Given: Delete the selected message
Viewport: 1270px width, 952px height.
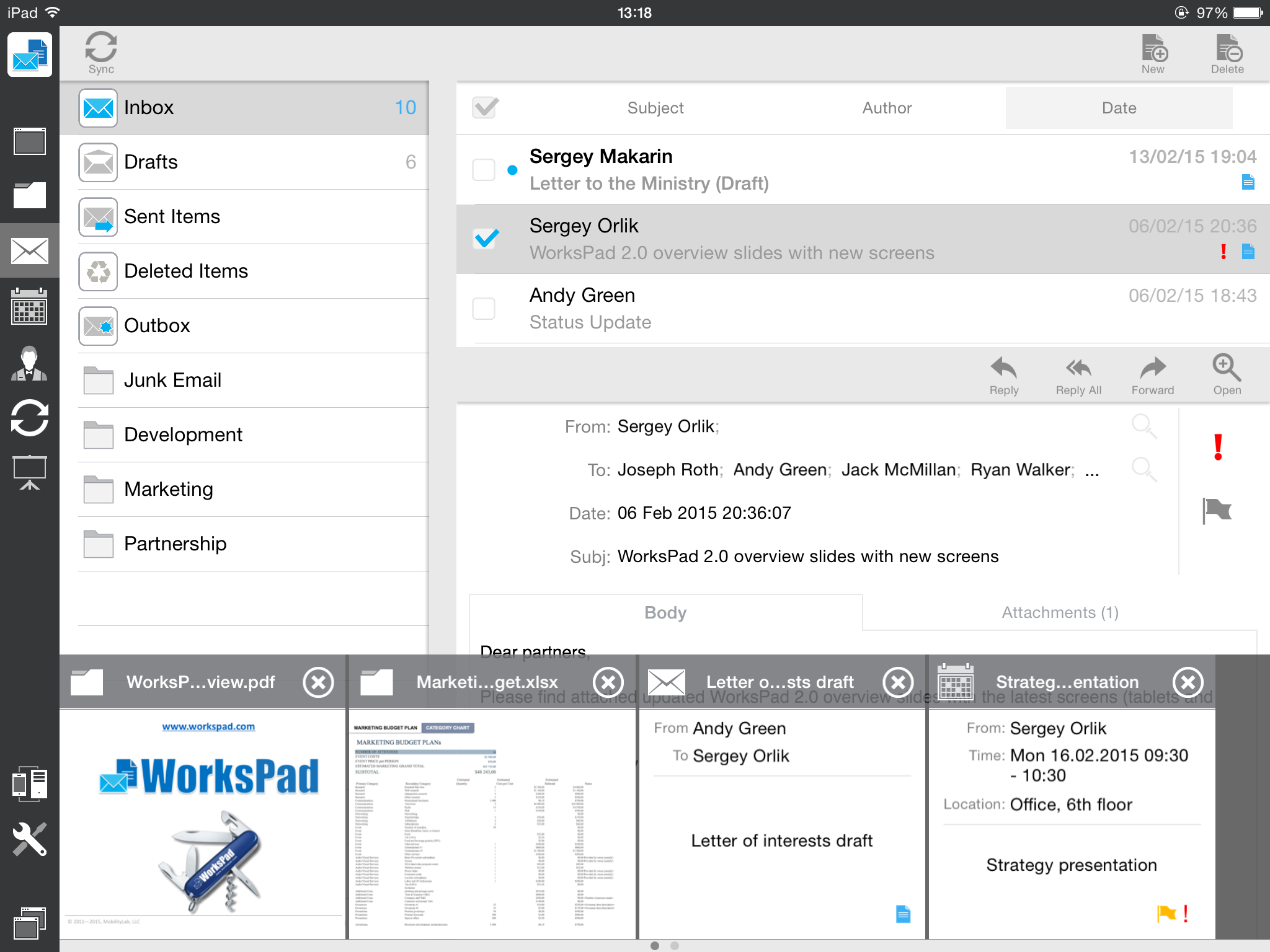Looking at the screenshot, I should pos(1227,52).
